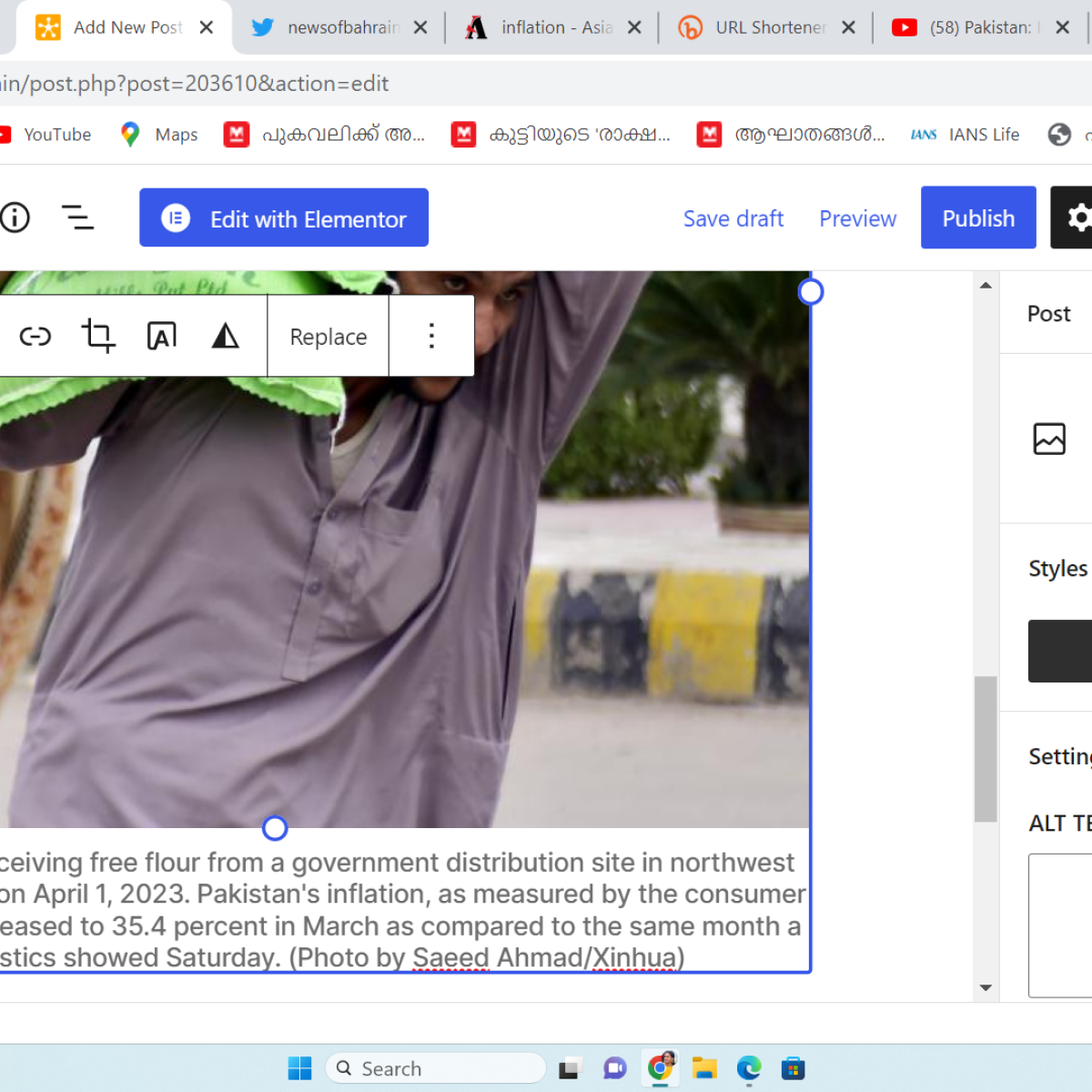Add text over image icon
This screenshot has width=1092, height=1092.
[x=162, y=336]
